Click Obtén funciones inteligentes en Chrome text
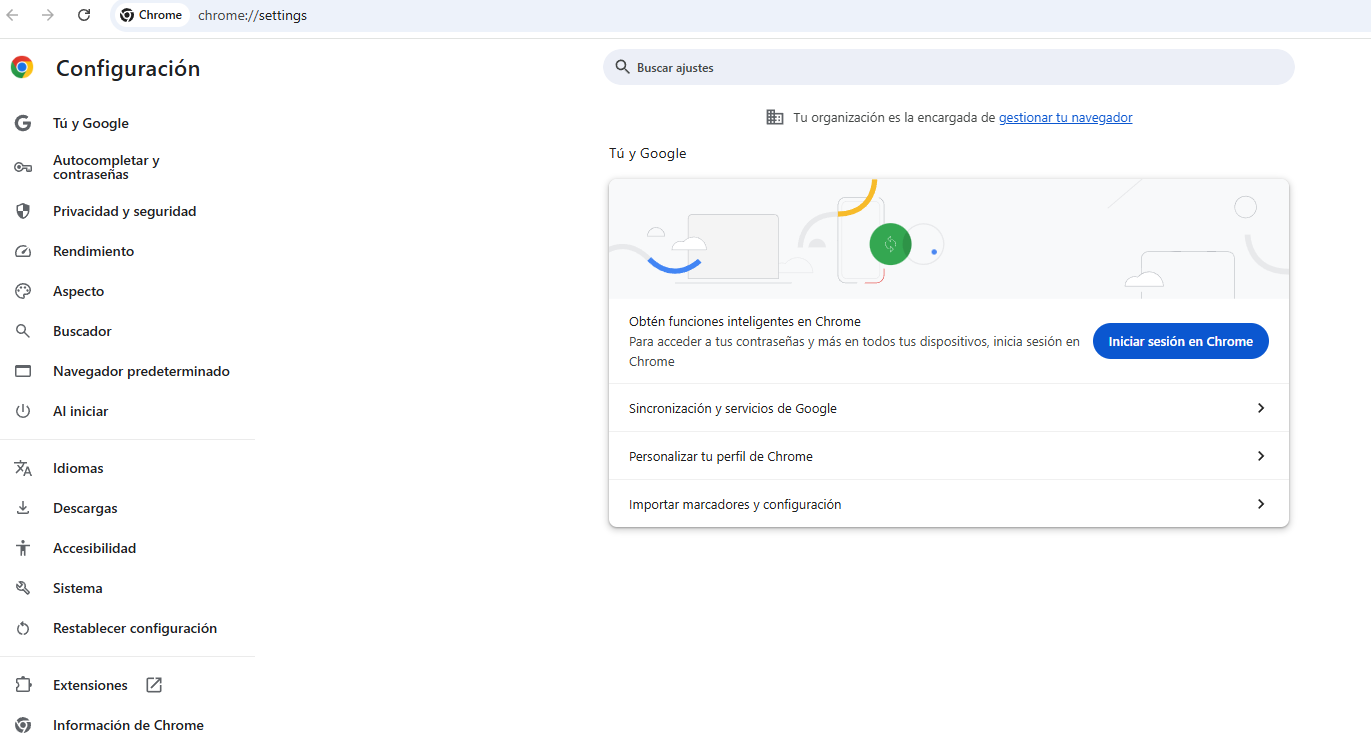This screenshot has height=746, width=1371. (x=745, y=321)
